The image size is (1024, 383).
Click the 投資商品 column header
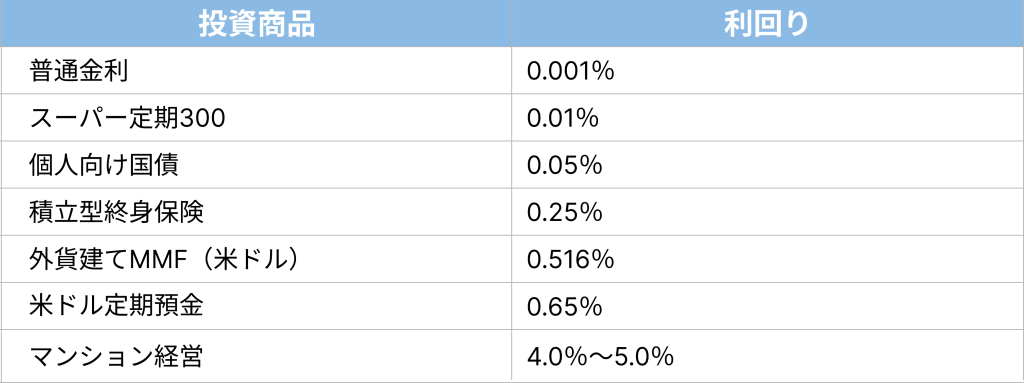tap(256, 24)
